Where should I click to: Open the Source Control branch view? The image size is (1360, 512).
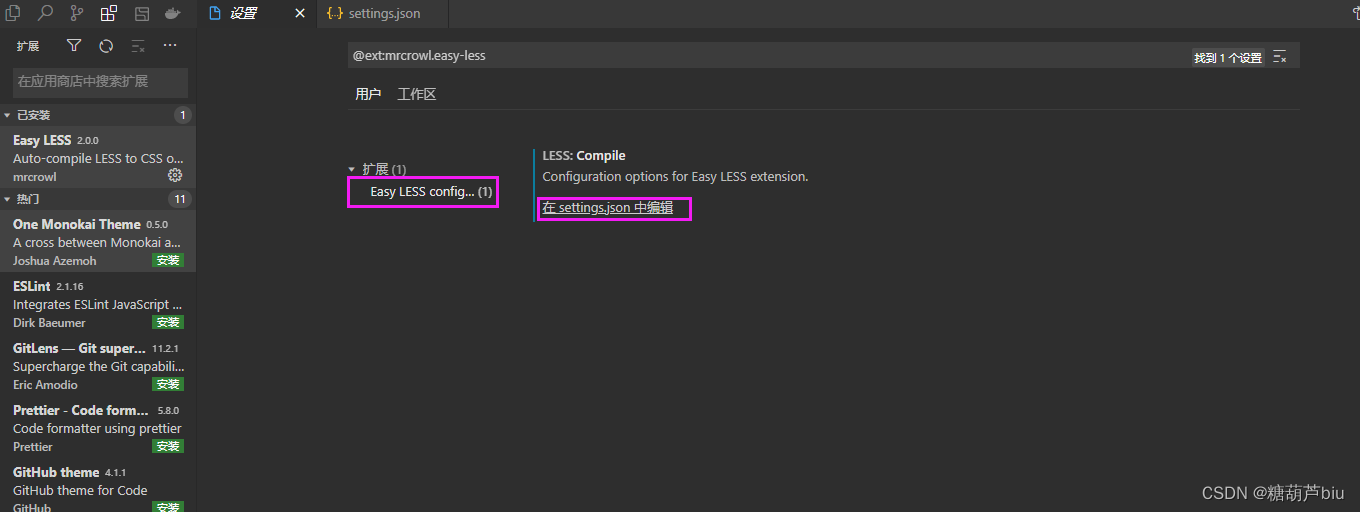click(x=77, y=13)
